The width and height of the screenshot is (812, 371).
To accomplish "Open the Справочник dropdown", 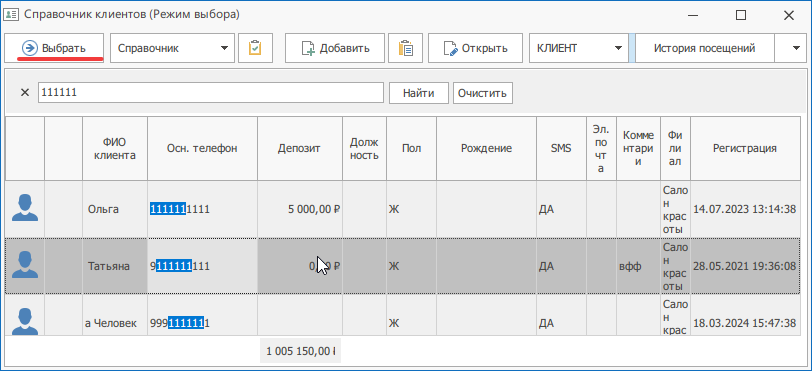I will click(x=172, y=48).
